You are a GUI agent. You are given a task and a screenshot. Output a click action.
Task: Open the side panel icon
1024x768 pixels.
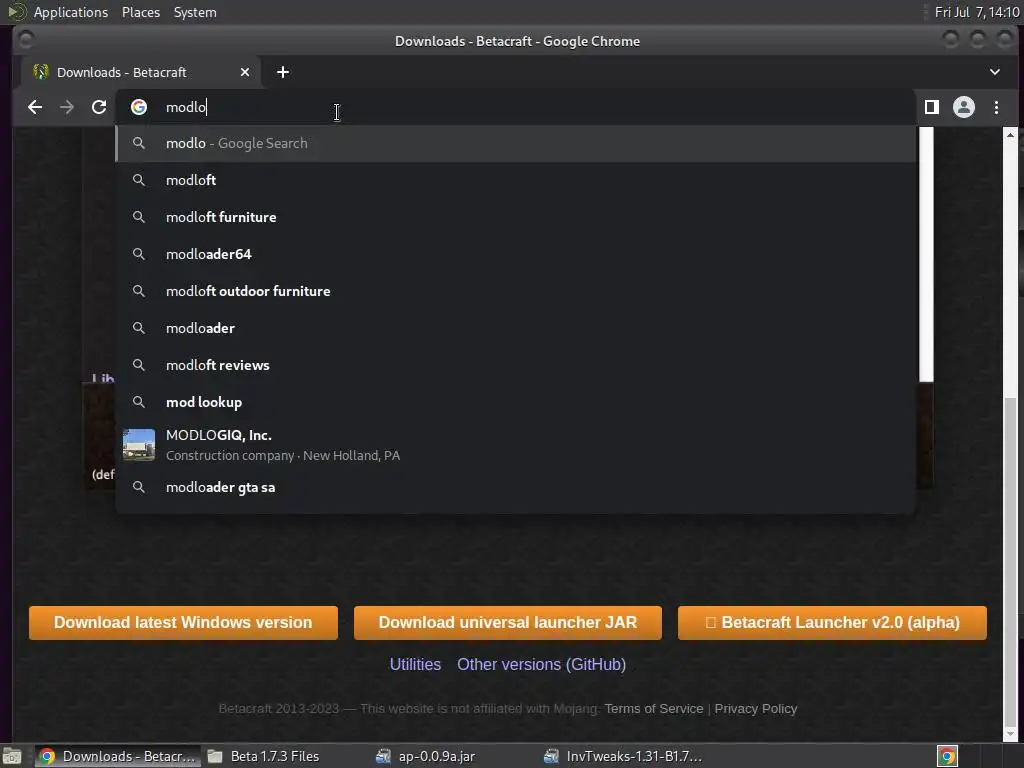(x=932, y=107)
